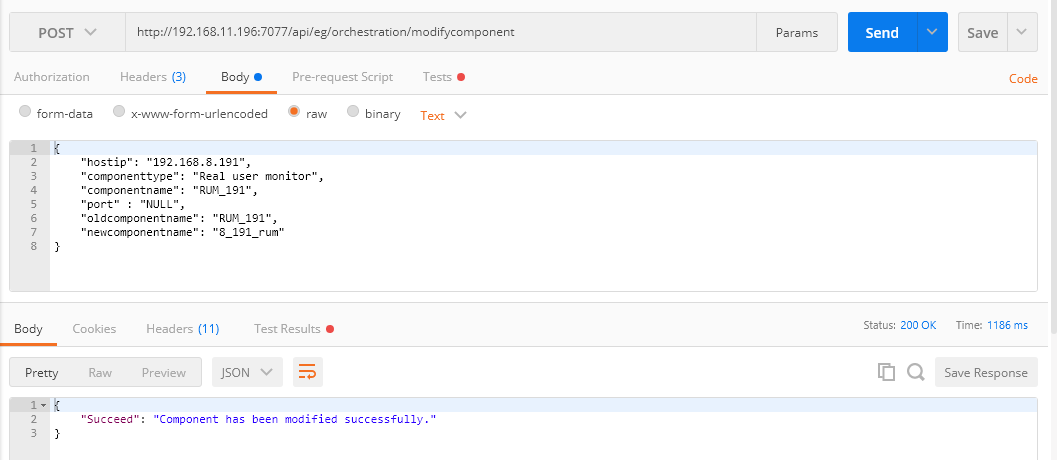
Task: Choose the x-www-form-urlencoded body option
Action: 119,112
